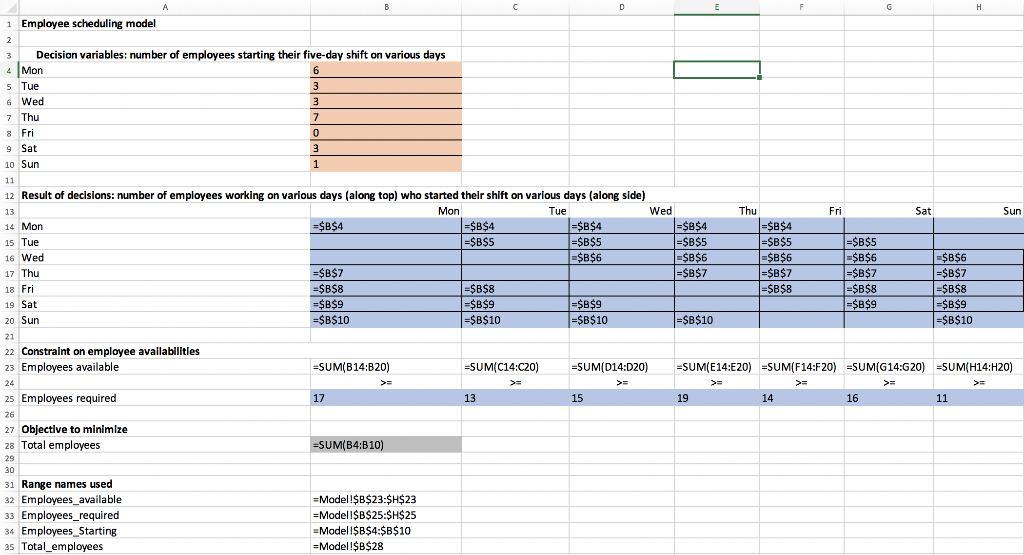Click Employees required value 11
Image resolution: width=1024 pixels, height=555 pixels.
[978, 398]
